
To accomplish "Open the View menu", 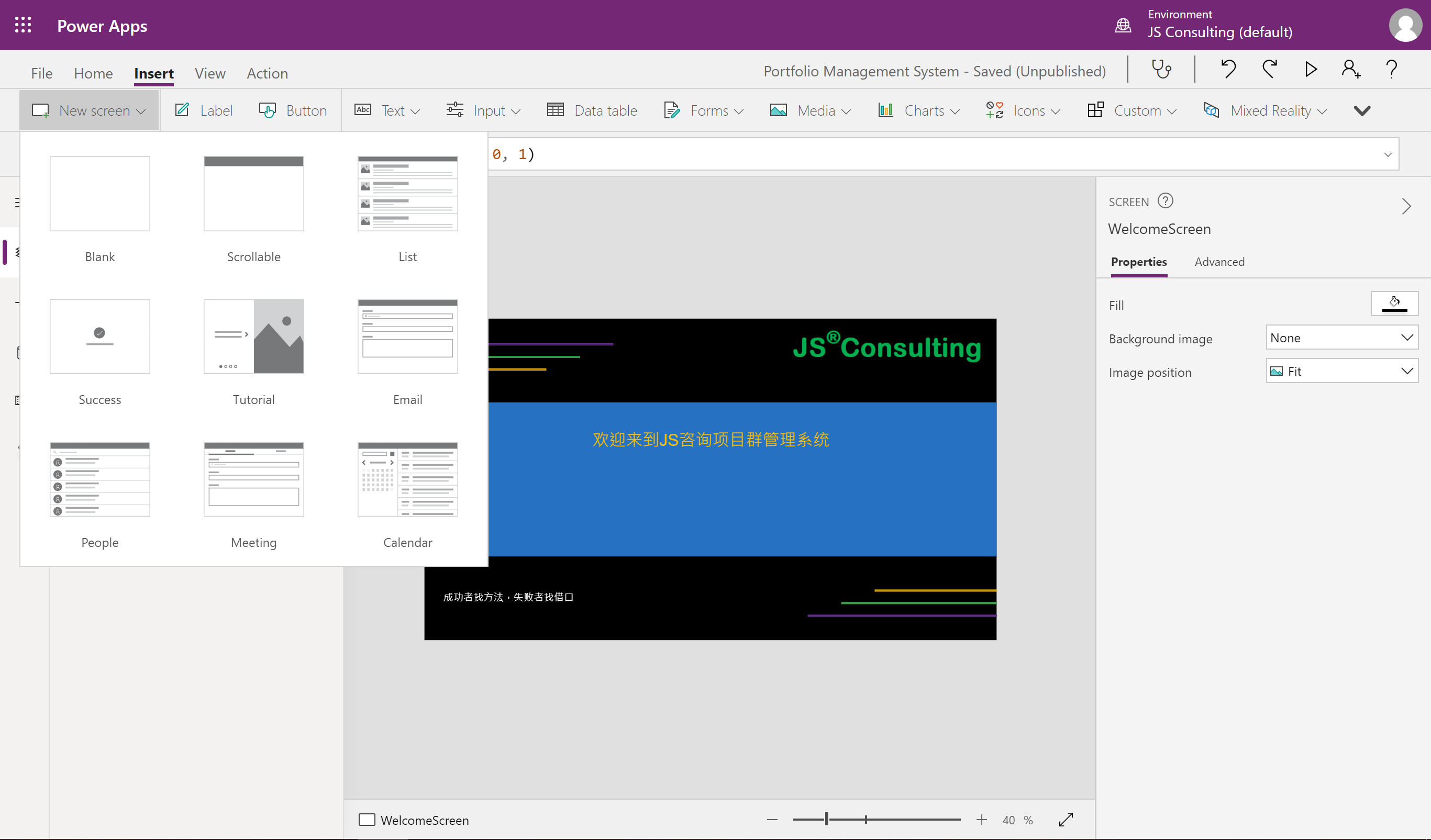I will click(x=209, y=73).
